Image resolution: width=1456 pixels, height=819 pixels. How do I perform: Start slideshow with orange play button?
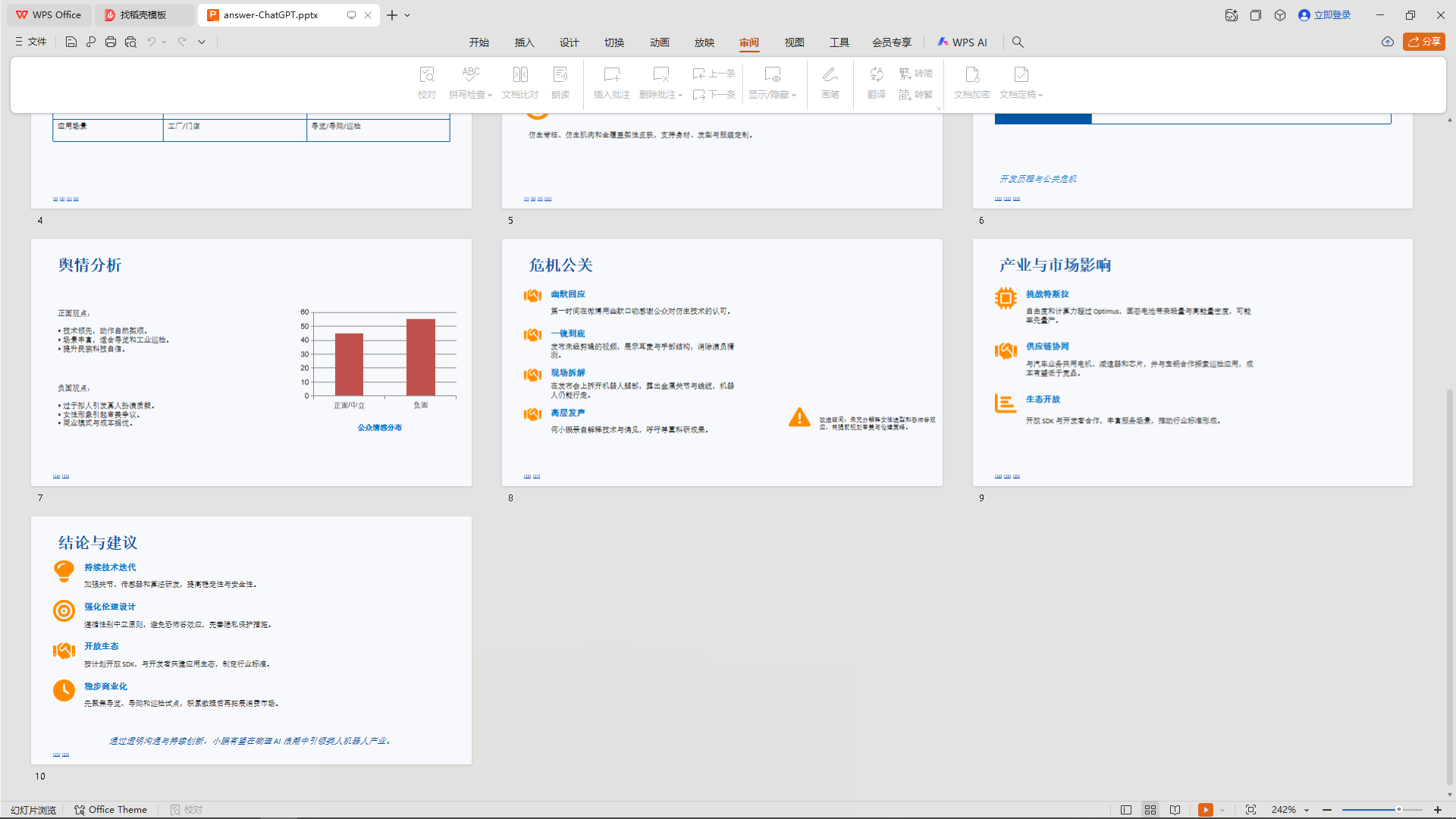point(1205,810)
